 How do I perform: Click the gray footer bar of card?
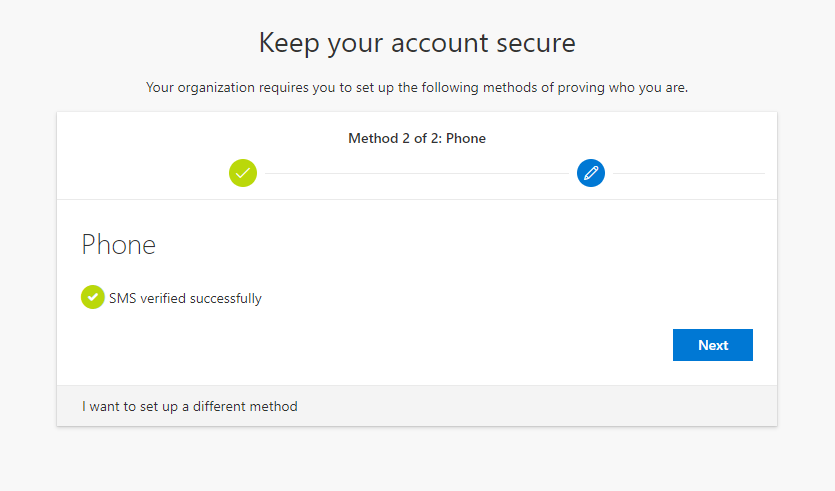[x=533, y=406]
